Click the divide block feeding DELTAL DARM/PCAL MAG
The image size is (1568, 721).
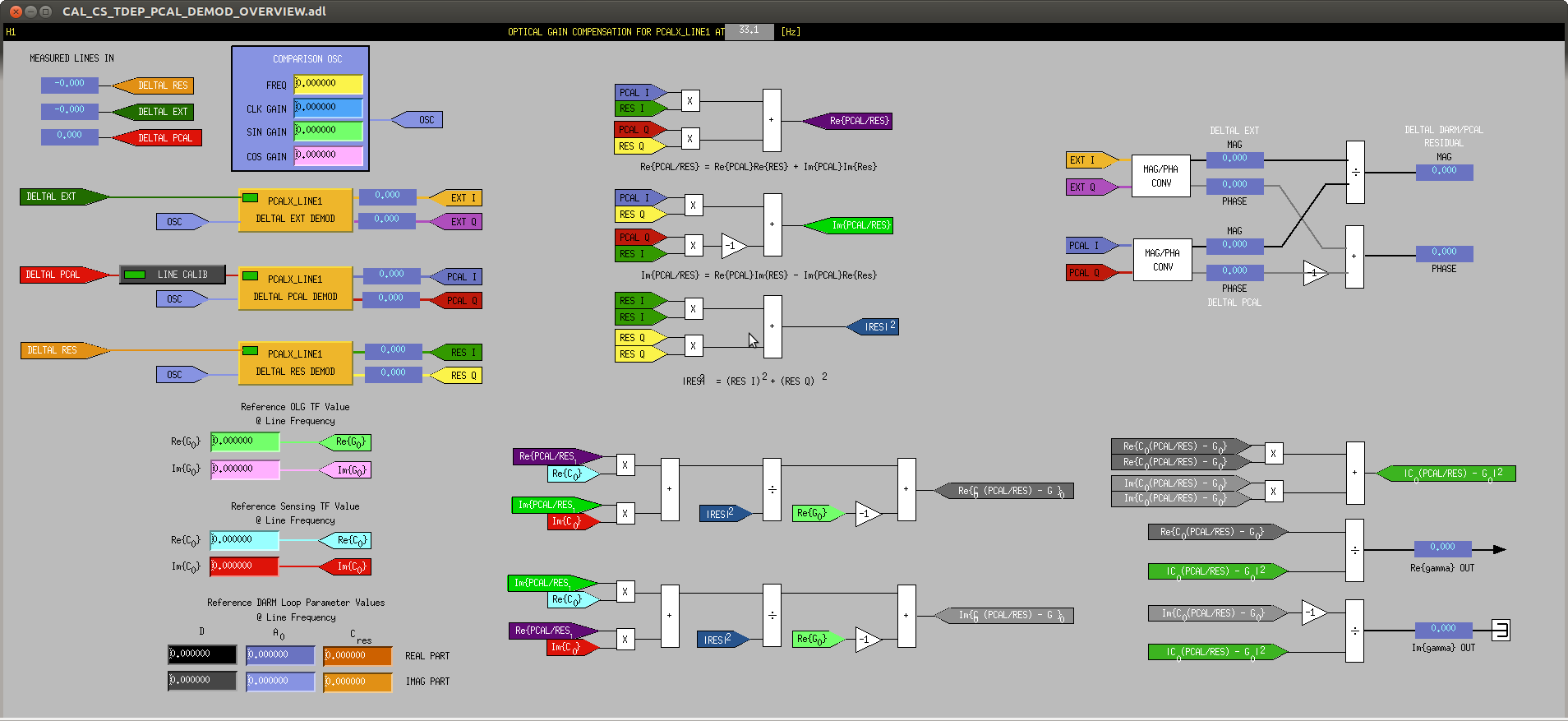(x=1355, y=173)
